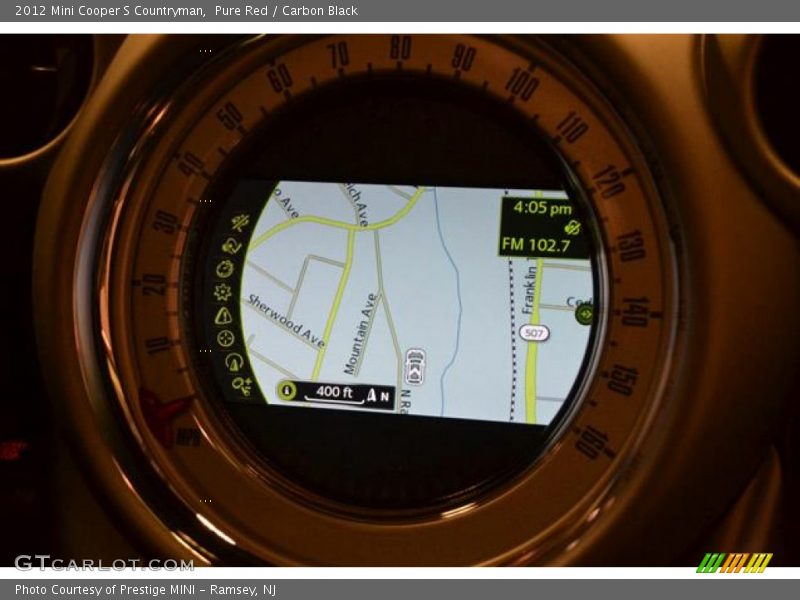
Task: Select the Route 507 highway shield
Action: coord(533,333)
